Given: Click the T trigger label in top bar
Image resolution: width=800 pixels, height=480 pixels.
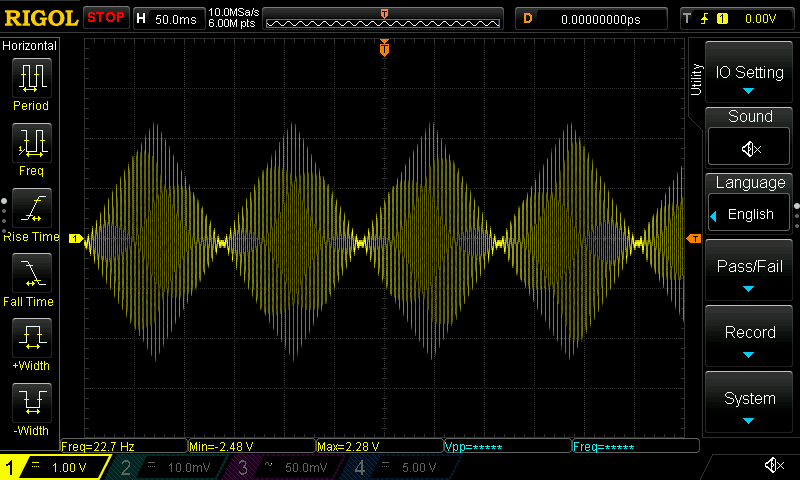Looking at the screenshot, I should (687, 19).
